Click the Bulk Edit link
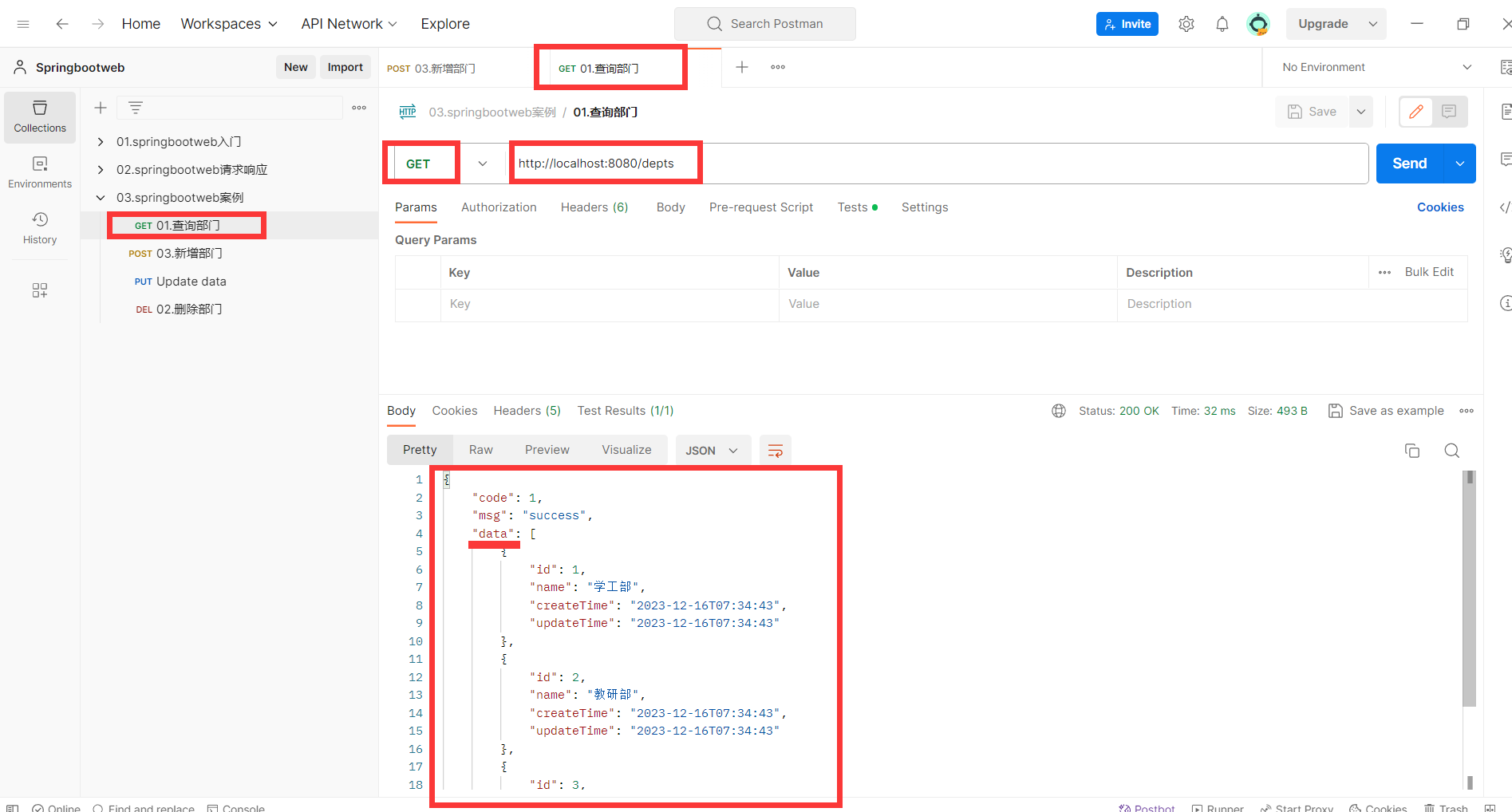The image size is (1512, 812). [1429, 272]
